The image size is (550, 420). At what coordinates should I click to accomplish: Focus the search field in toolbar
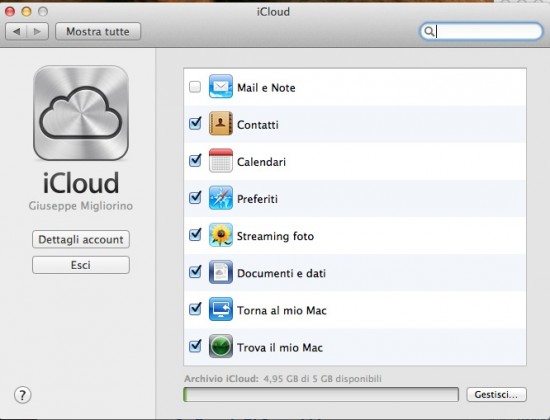tap(481, 32)
